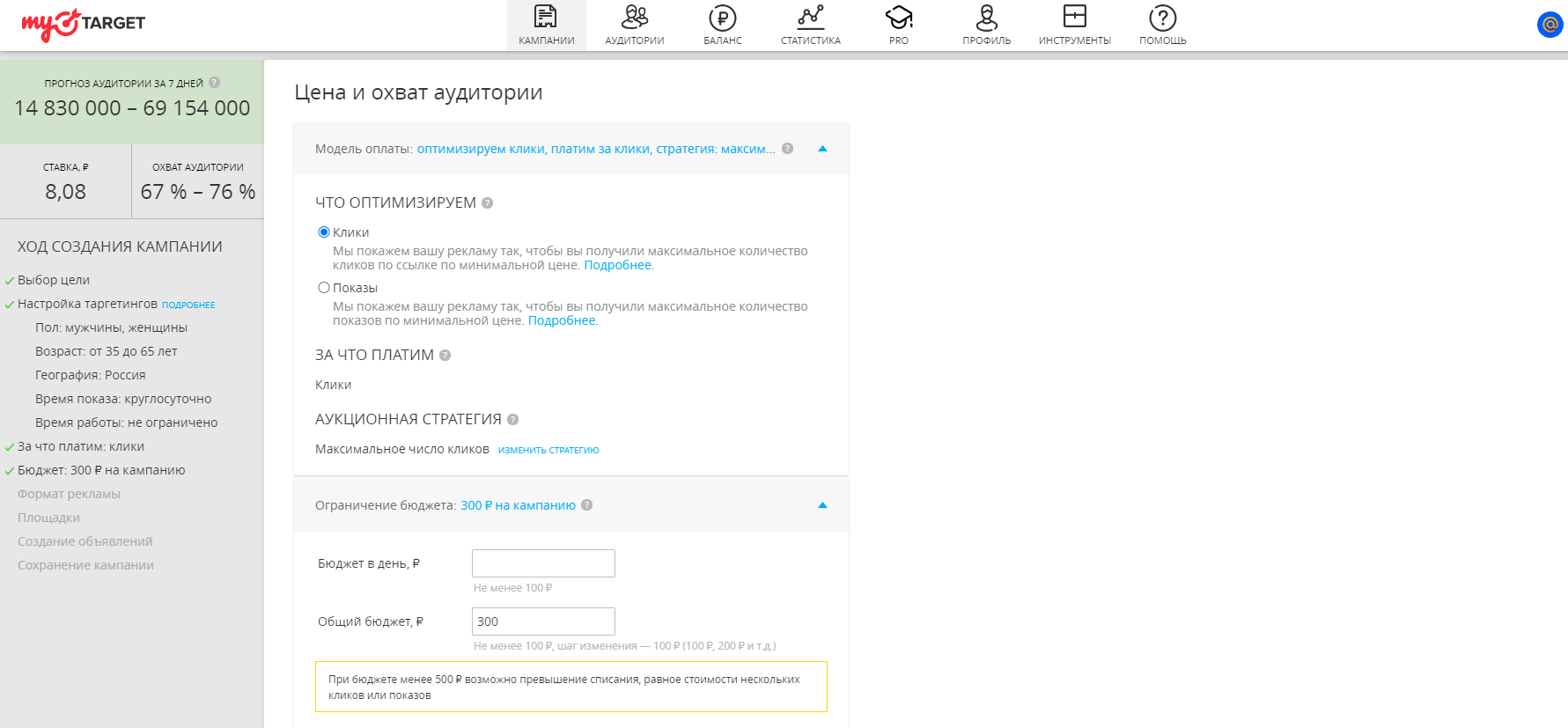Go to Сохранение кампании step

click(x=85, y=565)
